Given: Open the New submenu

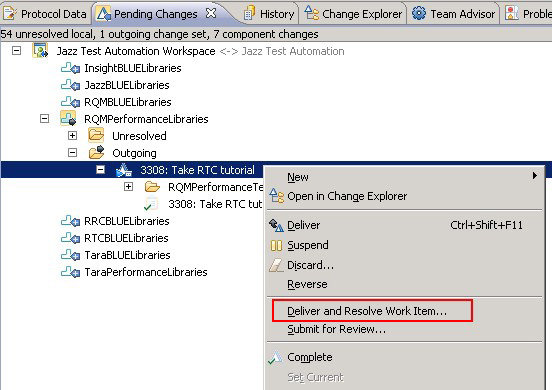Looking at the screenshot, I should tap(404, 177).
